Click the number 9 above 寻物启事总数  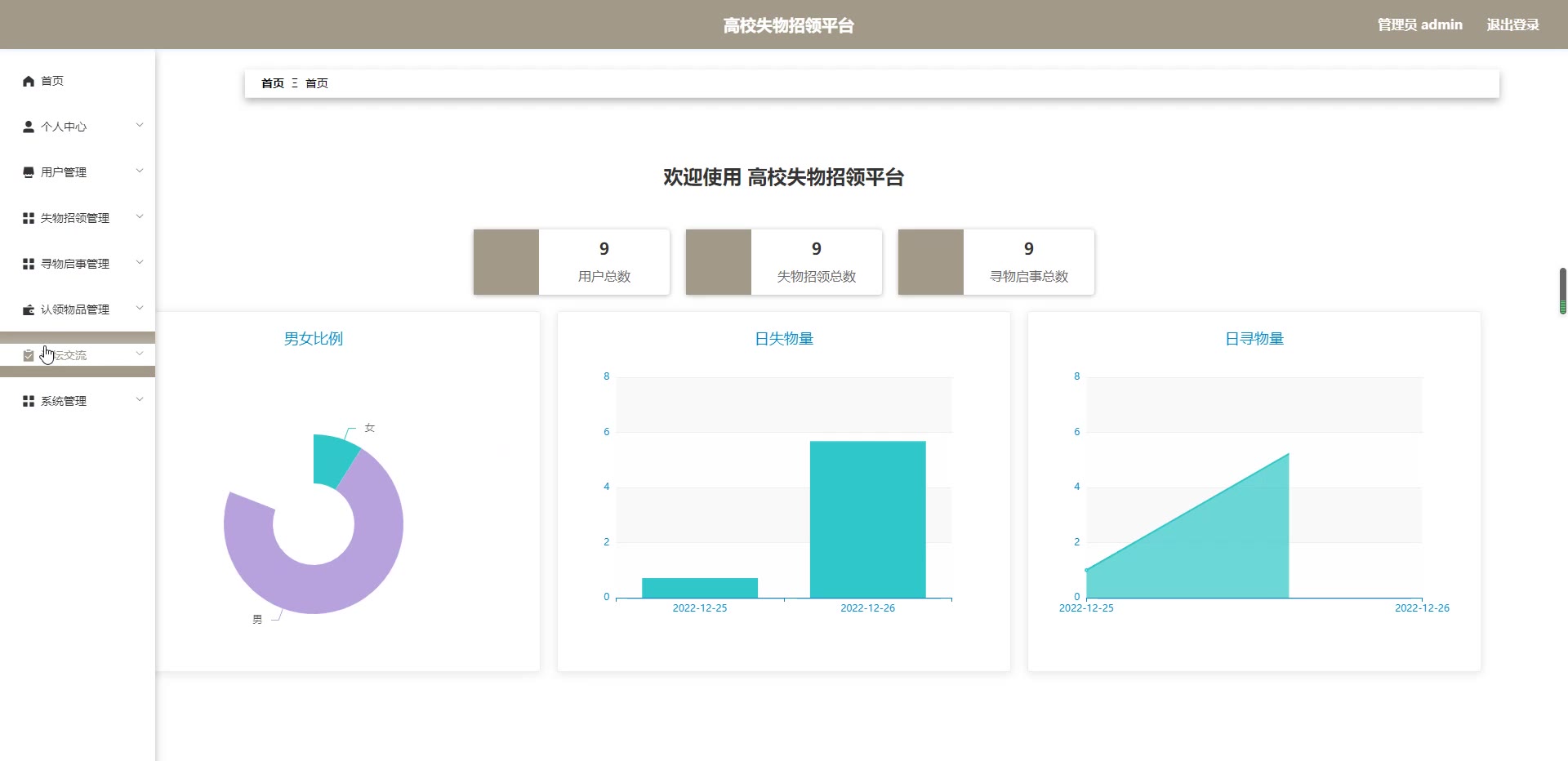1029,249
